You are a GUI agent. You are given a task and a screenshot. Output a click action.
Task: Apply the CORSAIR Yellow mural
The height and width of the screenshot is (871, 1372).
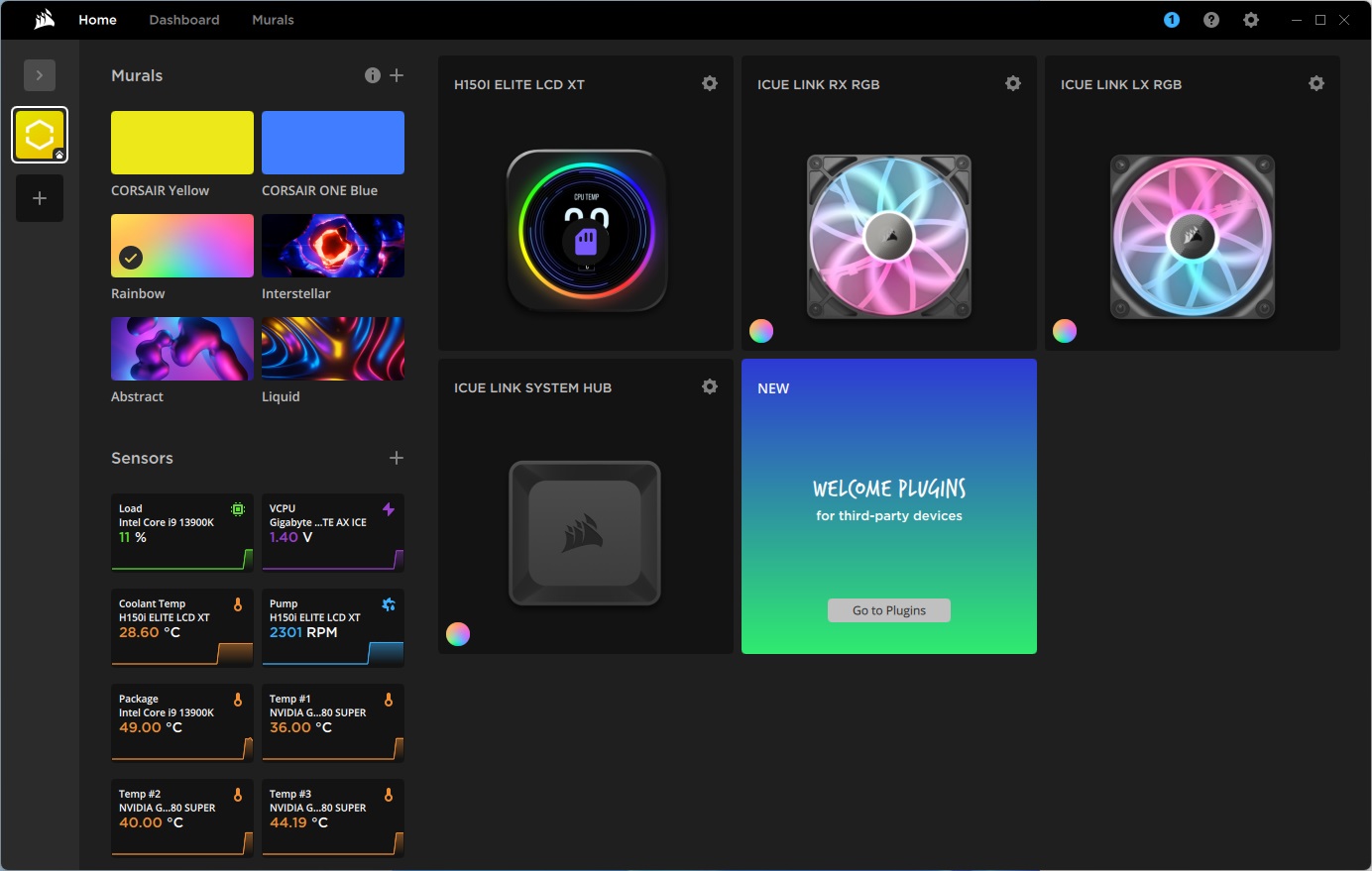(x=182, y=143)
